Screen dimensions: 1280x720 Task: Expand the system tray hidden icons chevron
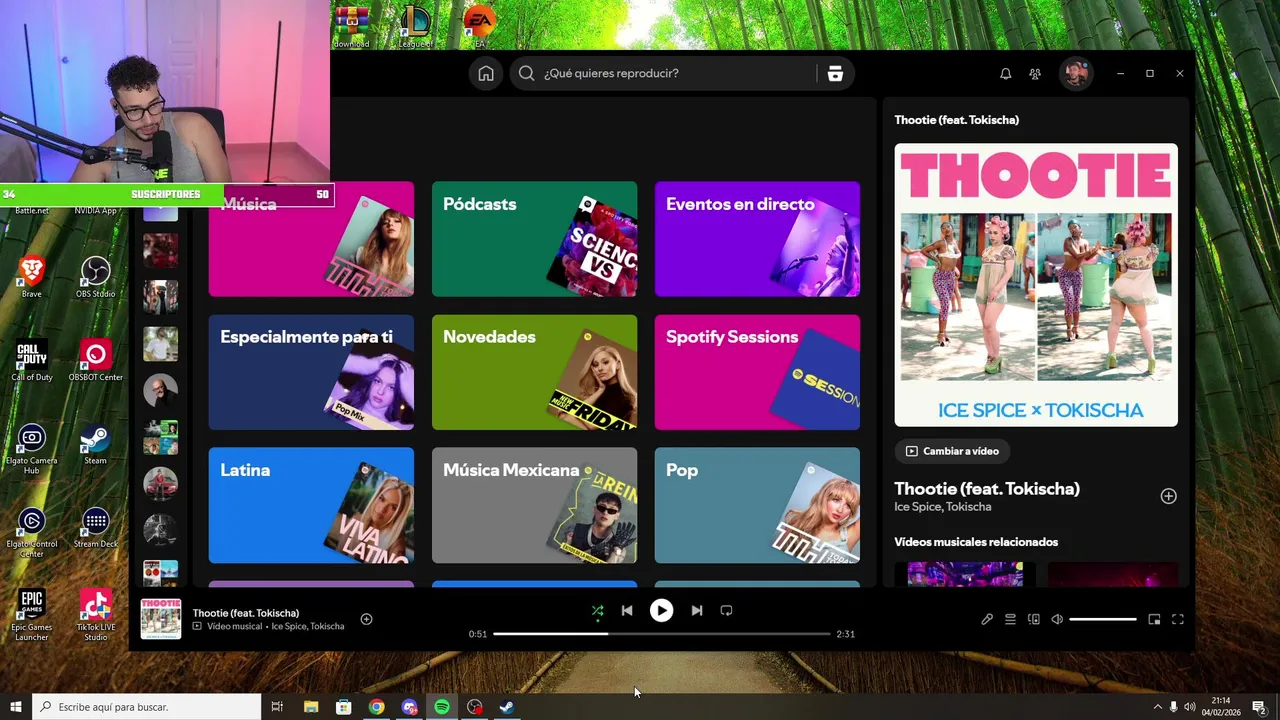click(x=1158, y=707)
